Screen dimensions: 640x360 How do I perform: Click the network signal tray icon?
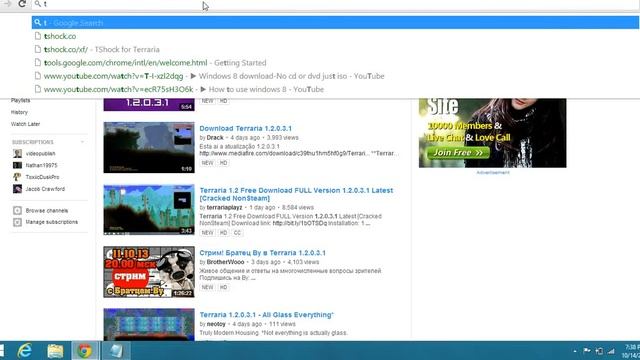point(611,351)
